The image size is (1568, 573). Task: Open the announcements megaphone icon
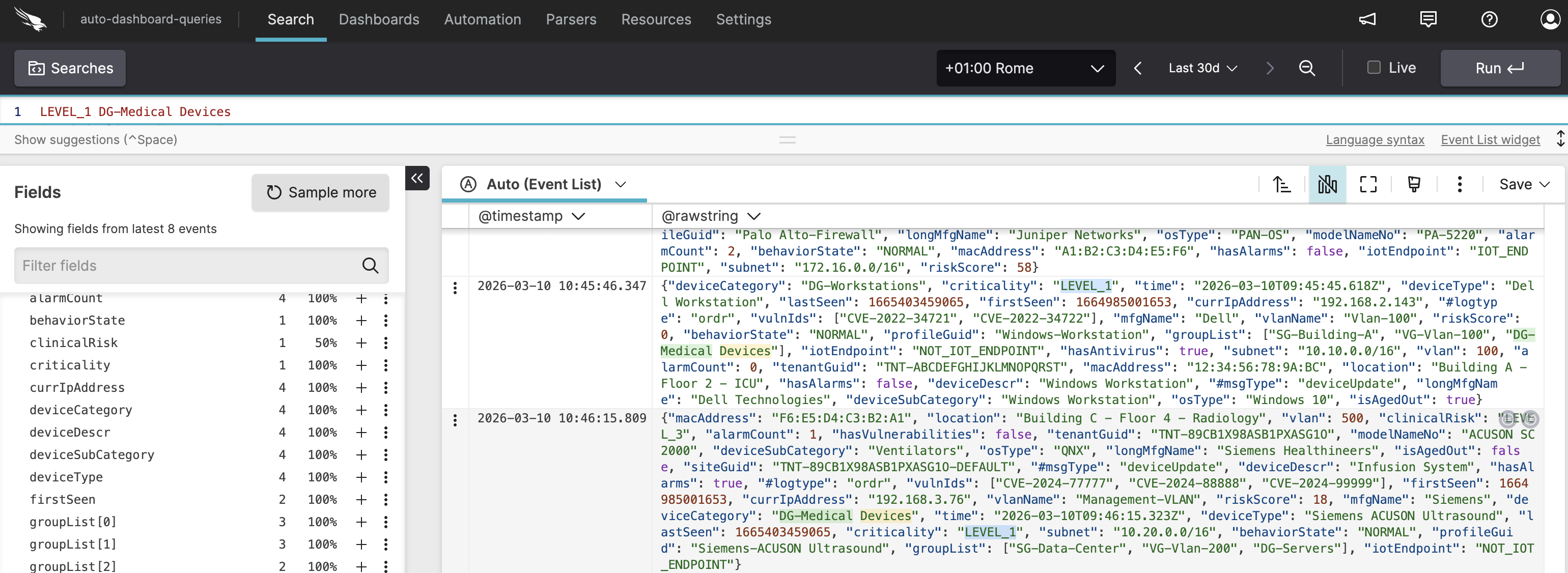tap(1367, 19)
